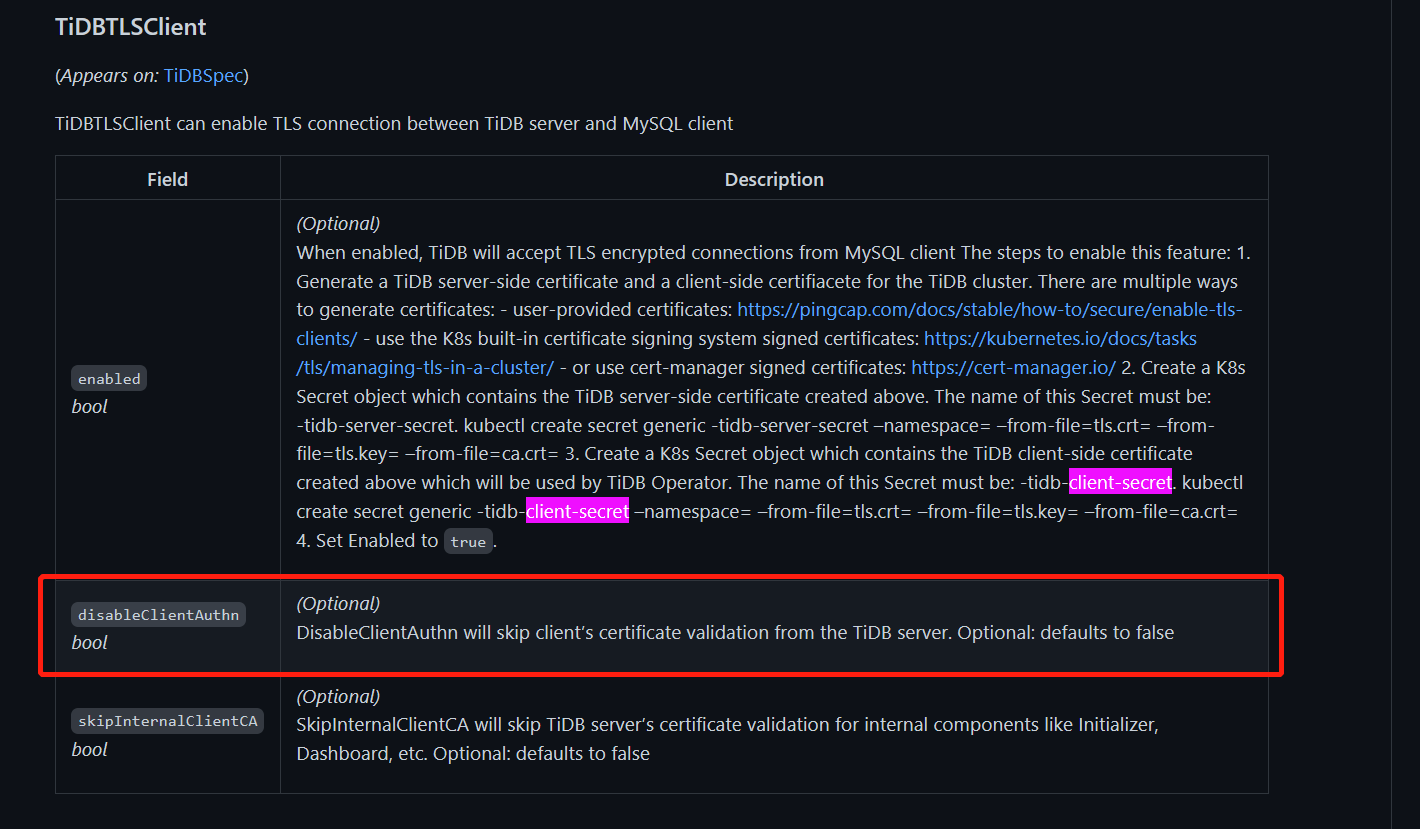The height and width of the screenshot is (829, 1420).
Task: Click the Field column header
Action: (x=167, y=179)
